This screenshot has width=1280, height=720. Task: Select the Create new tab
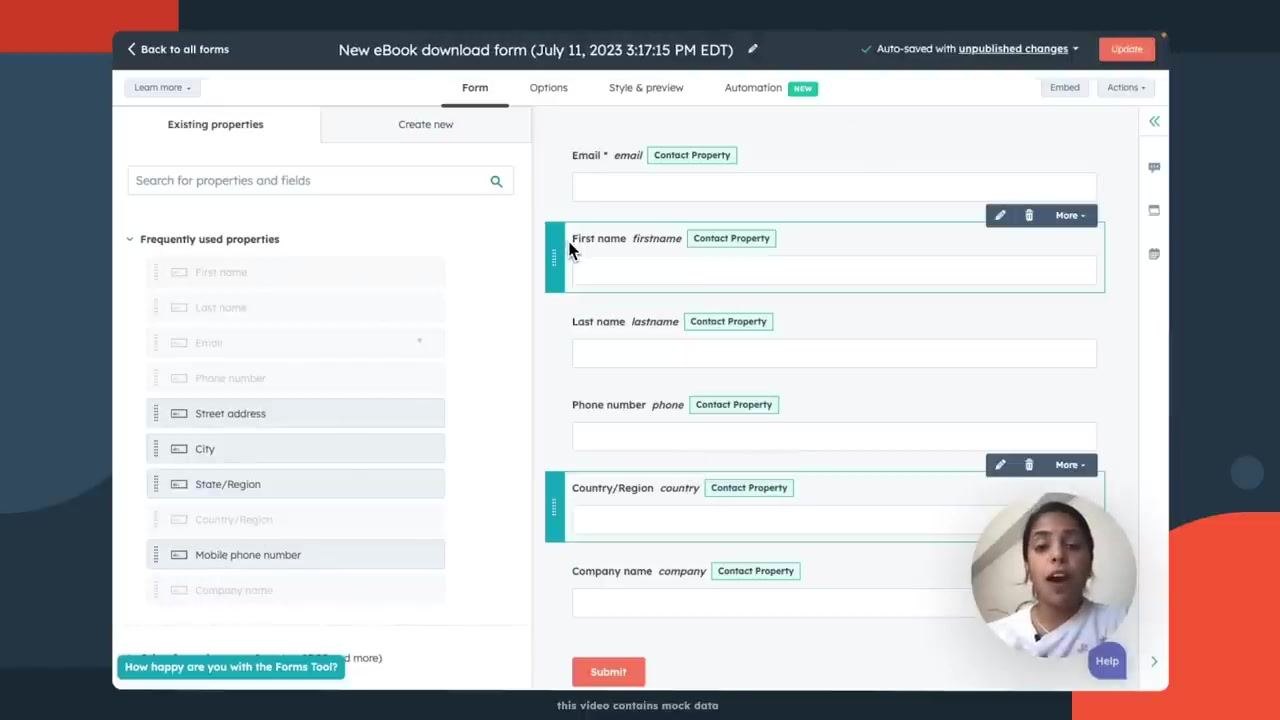[x=426, y=124]
